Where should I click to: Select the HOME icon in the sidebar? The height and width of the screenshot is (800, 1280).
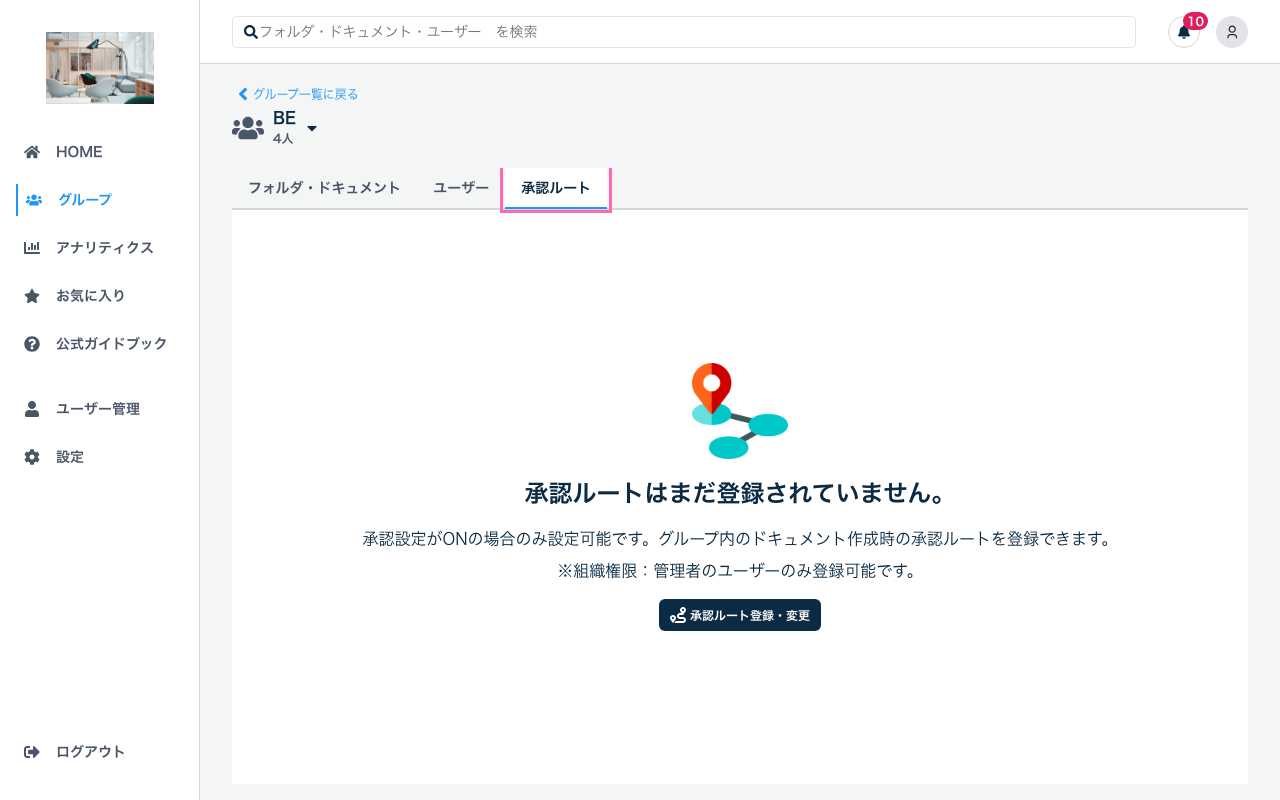click(33, 151)
